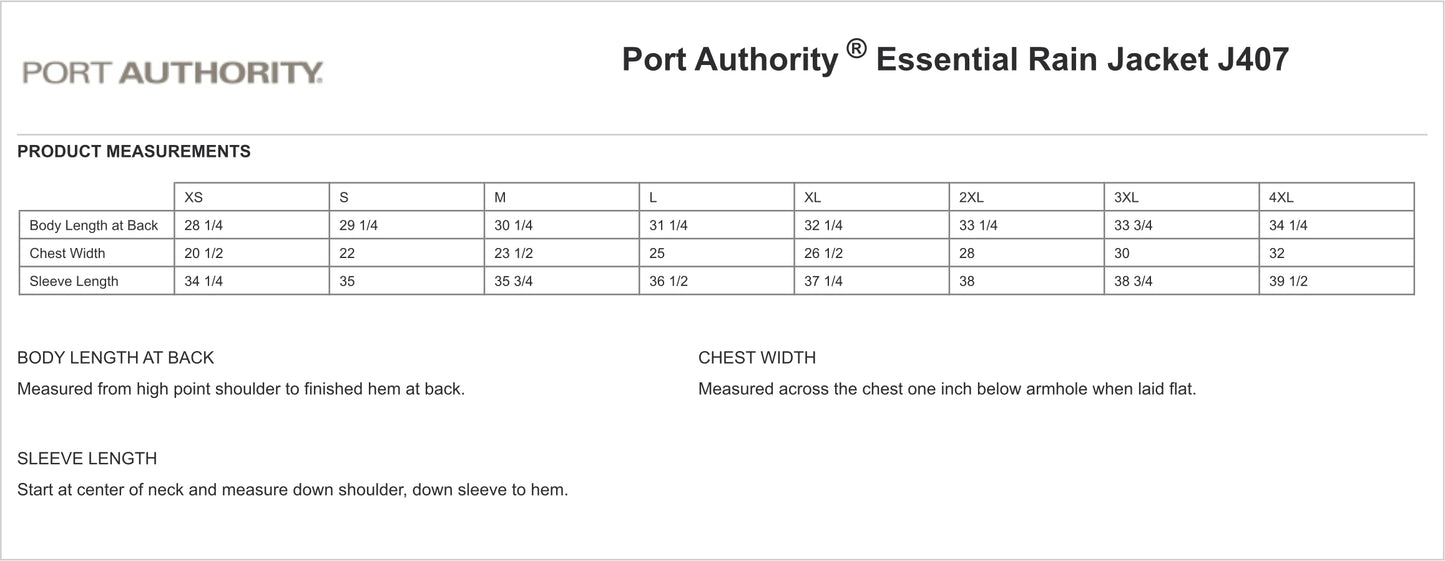The height and width of the screenshot is (561, 1445).
Task: Click the 3XL body length cell 33 3/4
Action: (x=1133, y=226)
